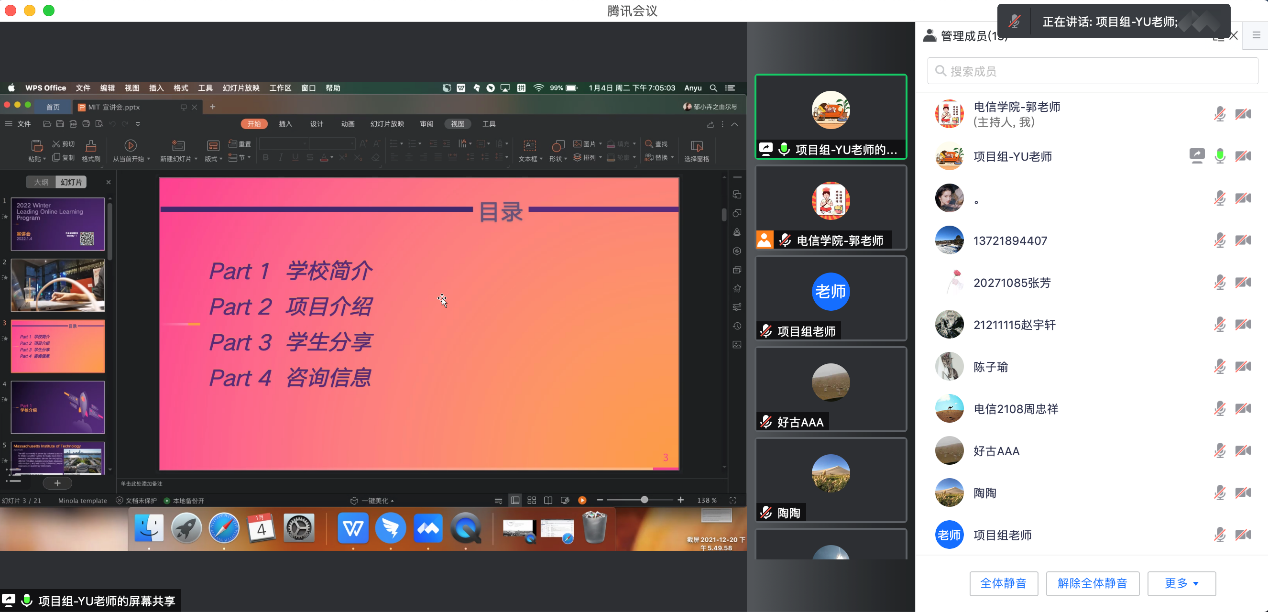Click the WPS Office icon in the dock
Screen dimensions: 1268x612
(x=352, y=527)
